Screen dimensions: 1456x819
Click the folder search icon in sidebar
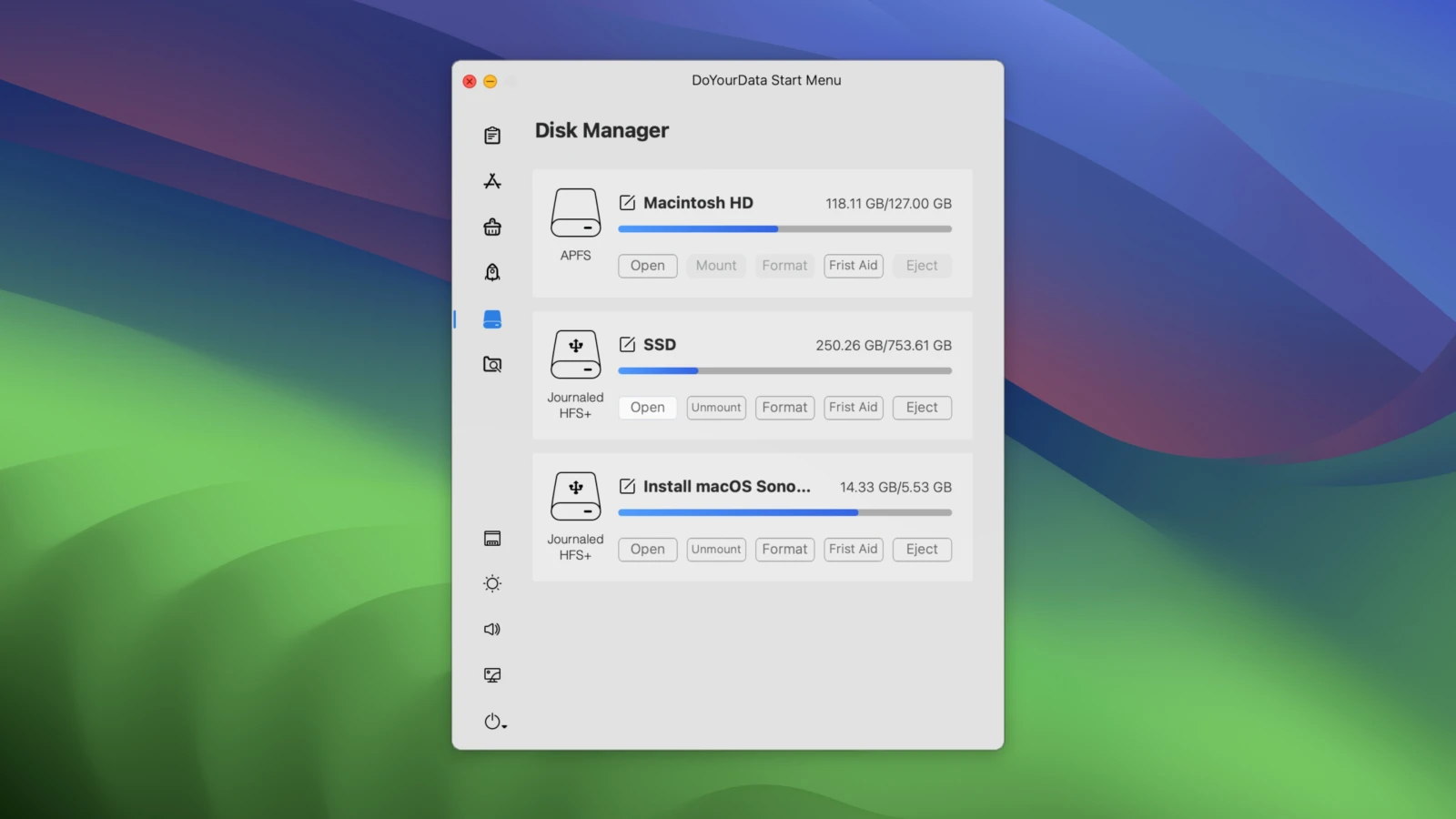492,365
